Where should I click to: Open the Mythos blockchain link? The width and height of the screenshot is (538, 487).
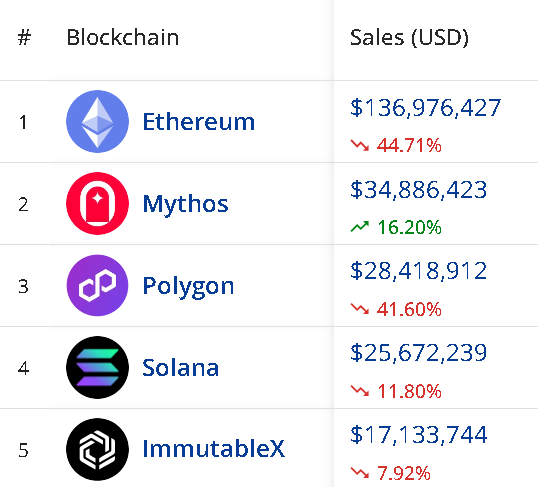coord(185,205)
